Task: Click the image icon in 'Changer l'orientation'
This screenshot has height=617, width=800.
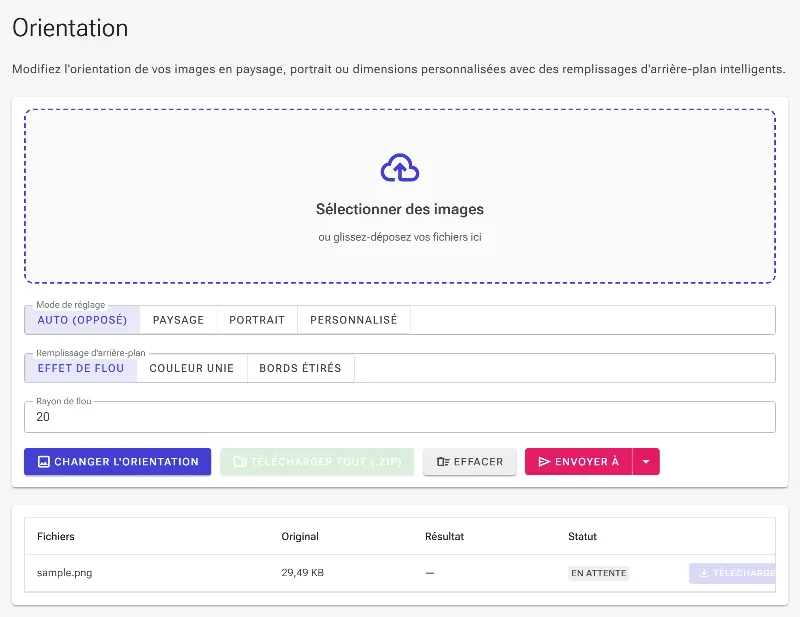Action: 44,462
